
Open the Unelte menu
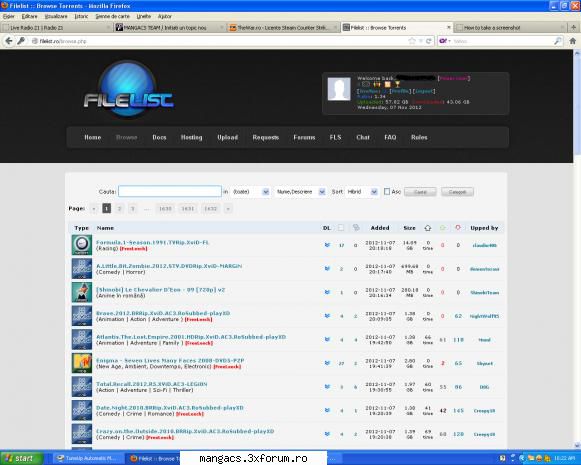[143, 16]
